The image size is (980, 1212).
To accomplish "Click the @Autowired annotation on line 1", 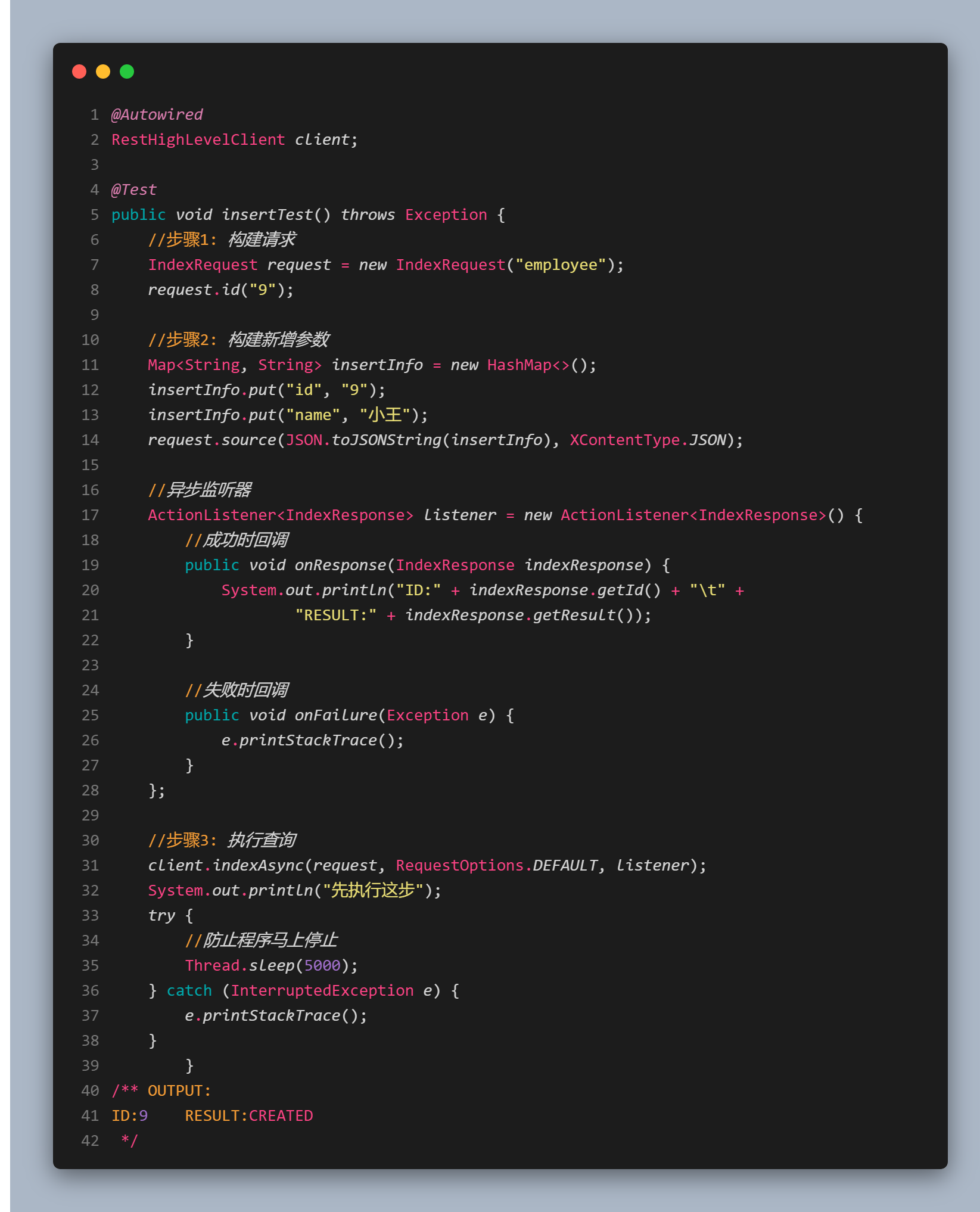I will pos(157,114).
